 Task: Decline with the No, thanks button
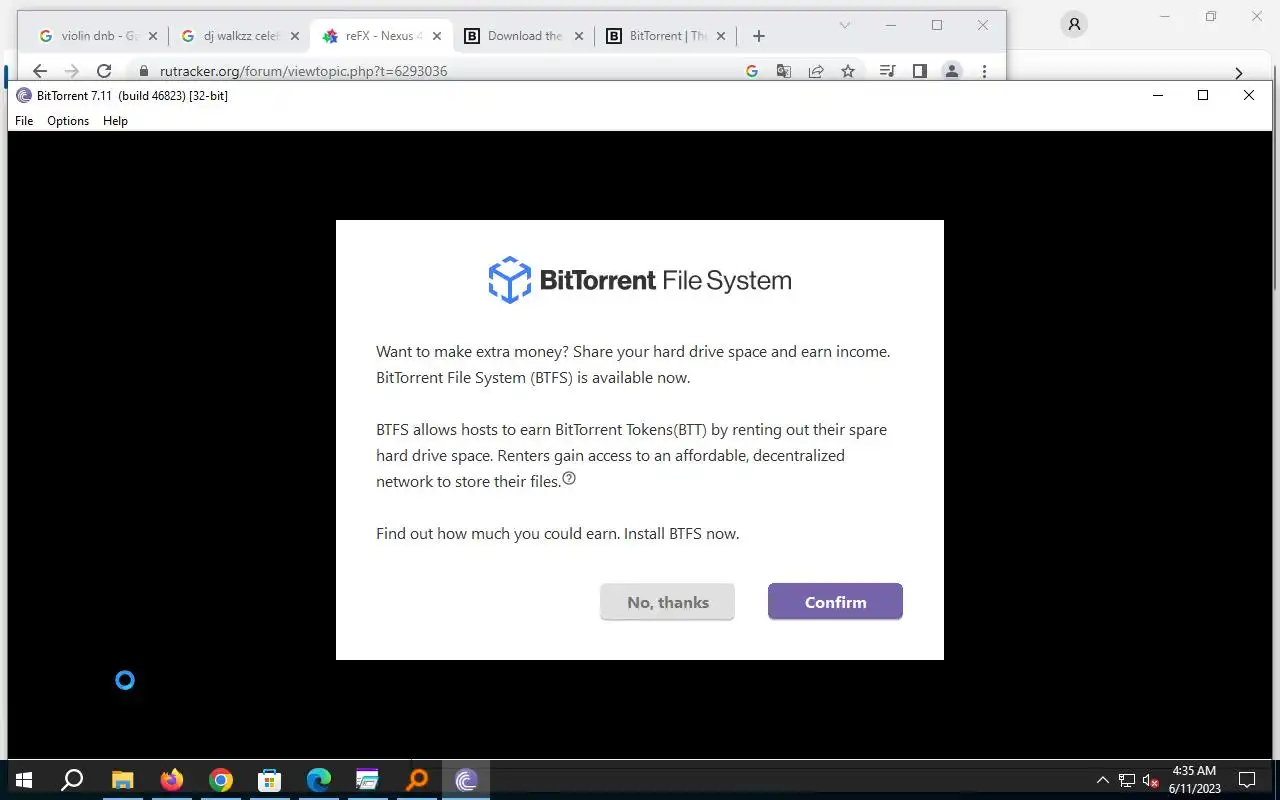[x=667, y=602]
